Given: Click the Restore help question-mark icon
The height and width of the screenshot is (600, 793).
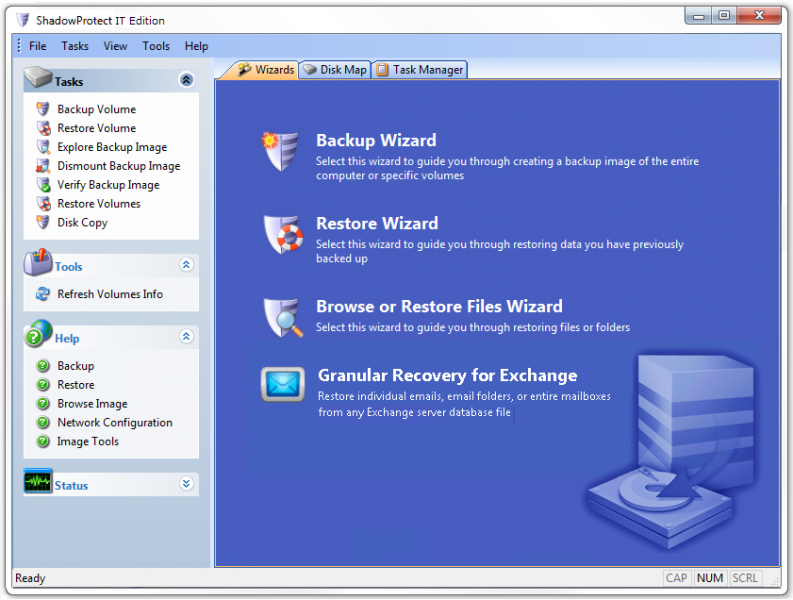Looking at the screenshot, I should [x=43, y=384].
